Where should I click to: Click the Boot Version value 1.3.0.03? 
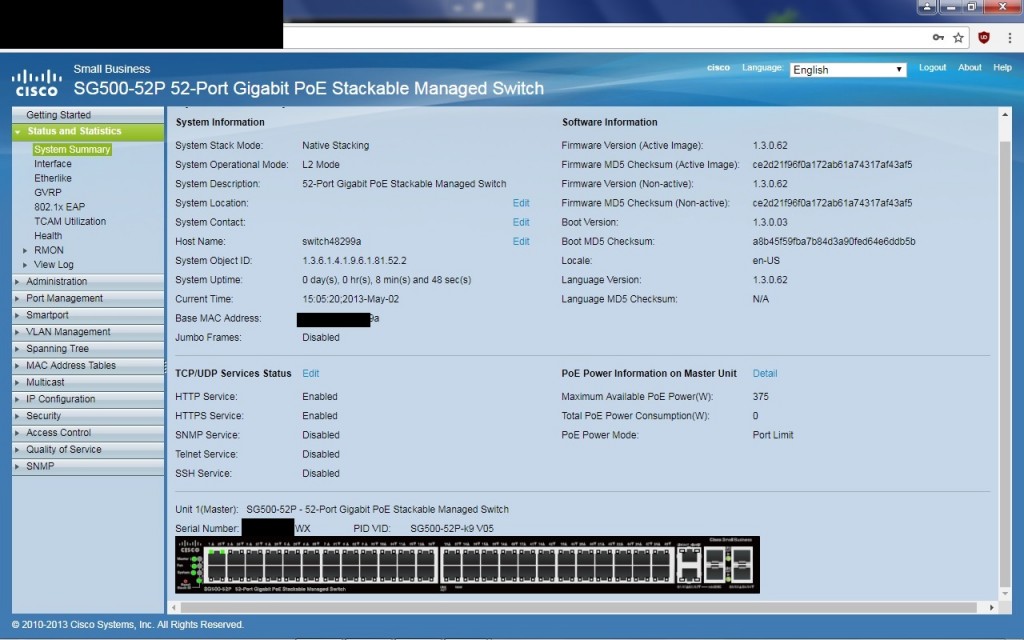point(769,222)
